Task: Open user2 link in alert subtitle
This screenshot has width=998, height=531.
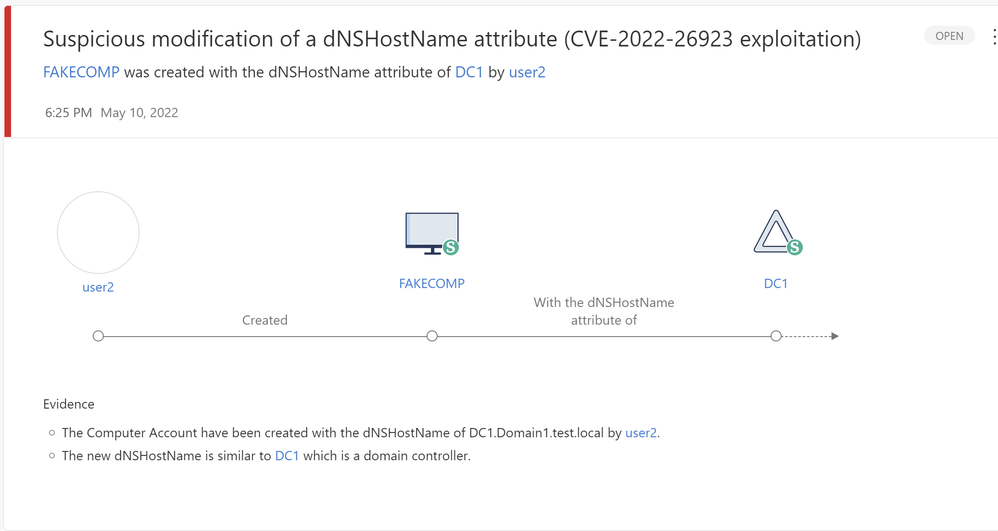Action: click(527, 72)
